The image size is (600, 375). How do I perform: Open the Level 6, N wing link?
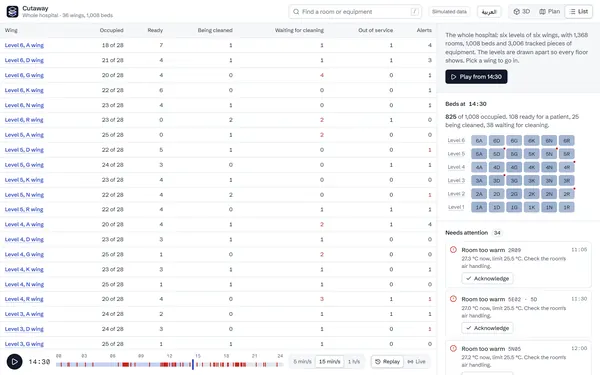pos(24,105)
